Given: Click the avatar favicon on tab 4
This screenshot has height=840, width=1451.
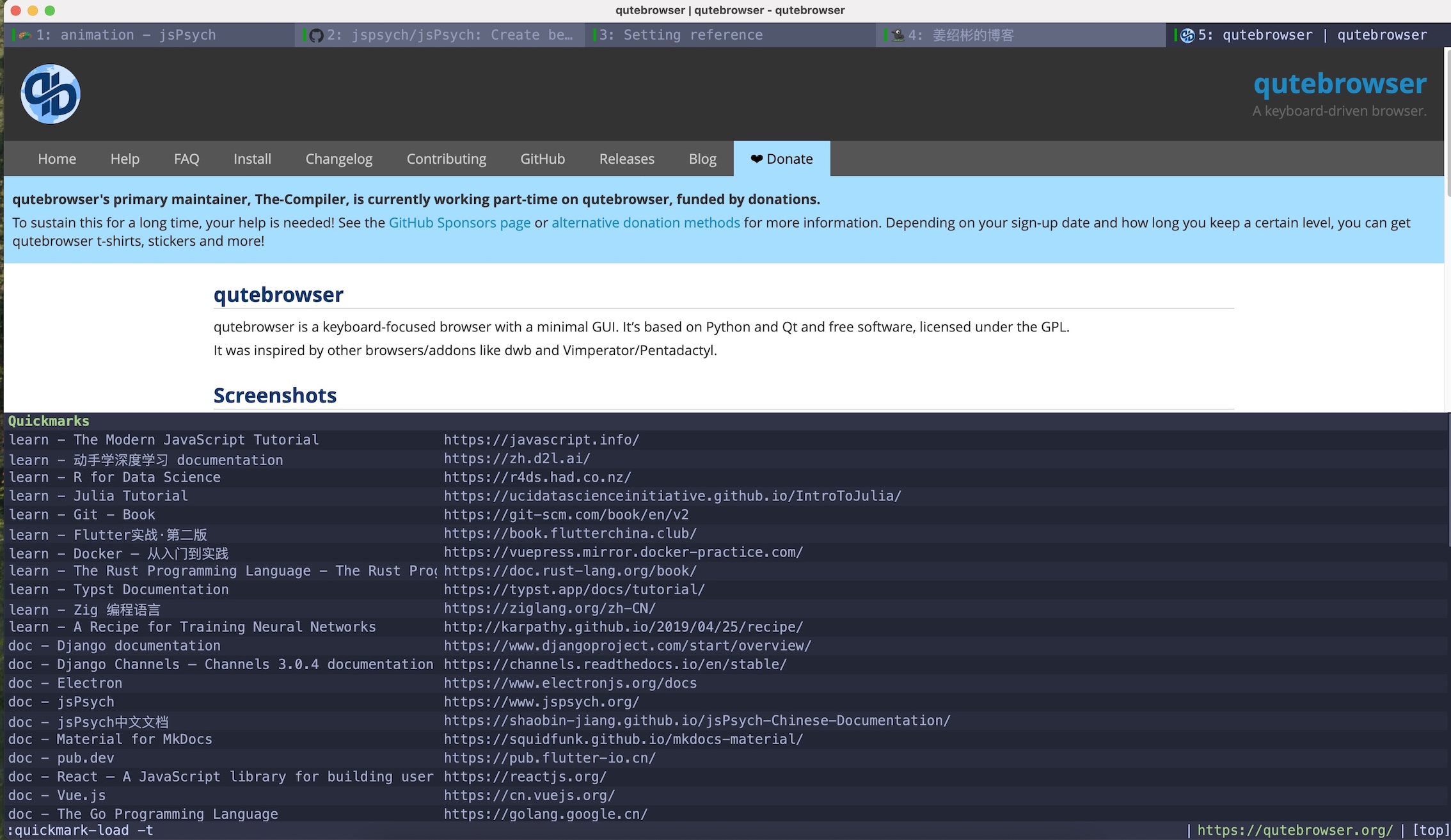Looking at the screenshot, I should [x=898, y=35].
